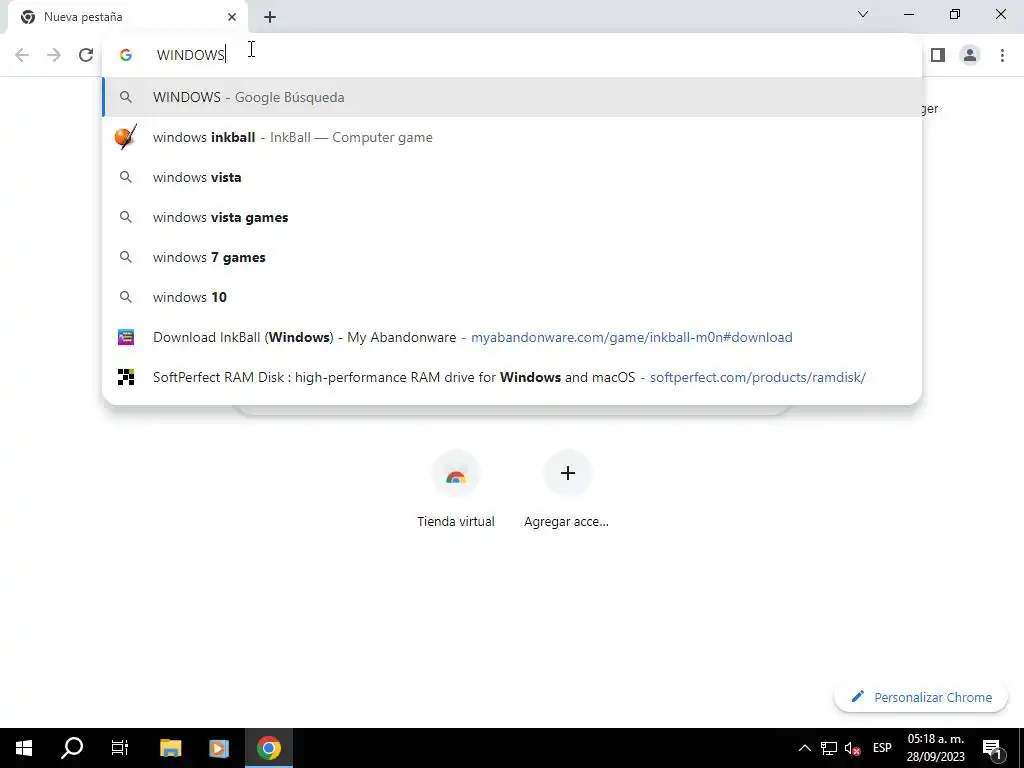Open Task View in the taskbar
This screenshot has height=768, width=1024.
pyautogui.click(x=120, y=748)
